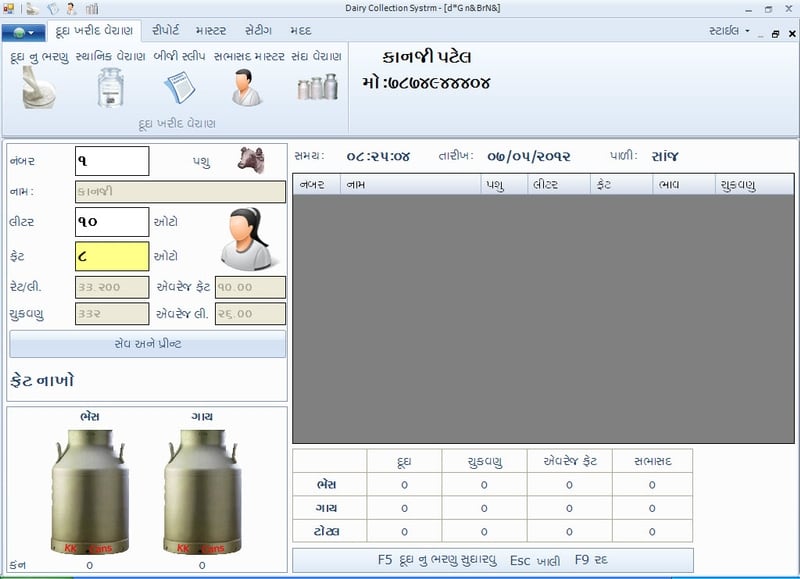Switch to the દૂધ ખરીદ વેચાણ tab

pyautogui.click(x=94, y=31)
